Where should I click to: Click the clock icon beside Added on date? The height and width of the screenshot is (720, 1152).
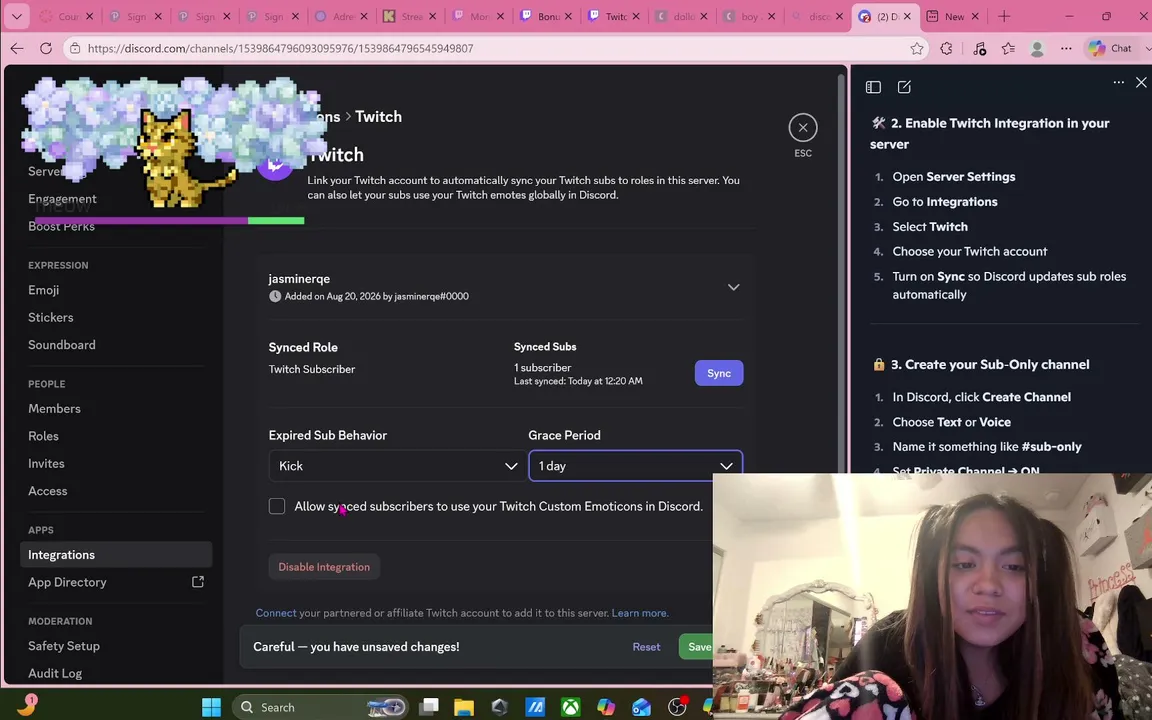tap(275, 296)
